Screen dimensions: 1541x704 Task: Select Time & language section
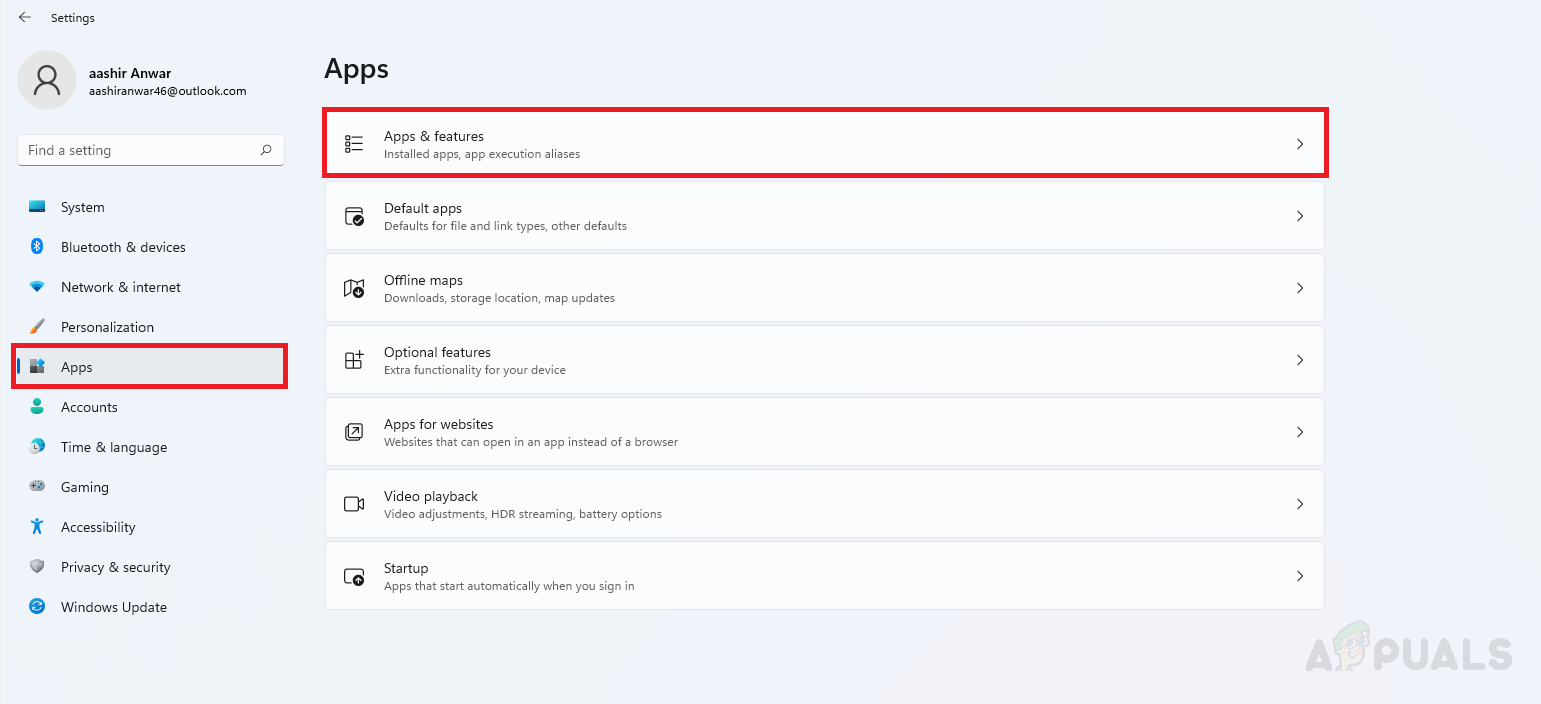(x=113, y=447)
